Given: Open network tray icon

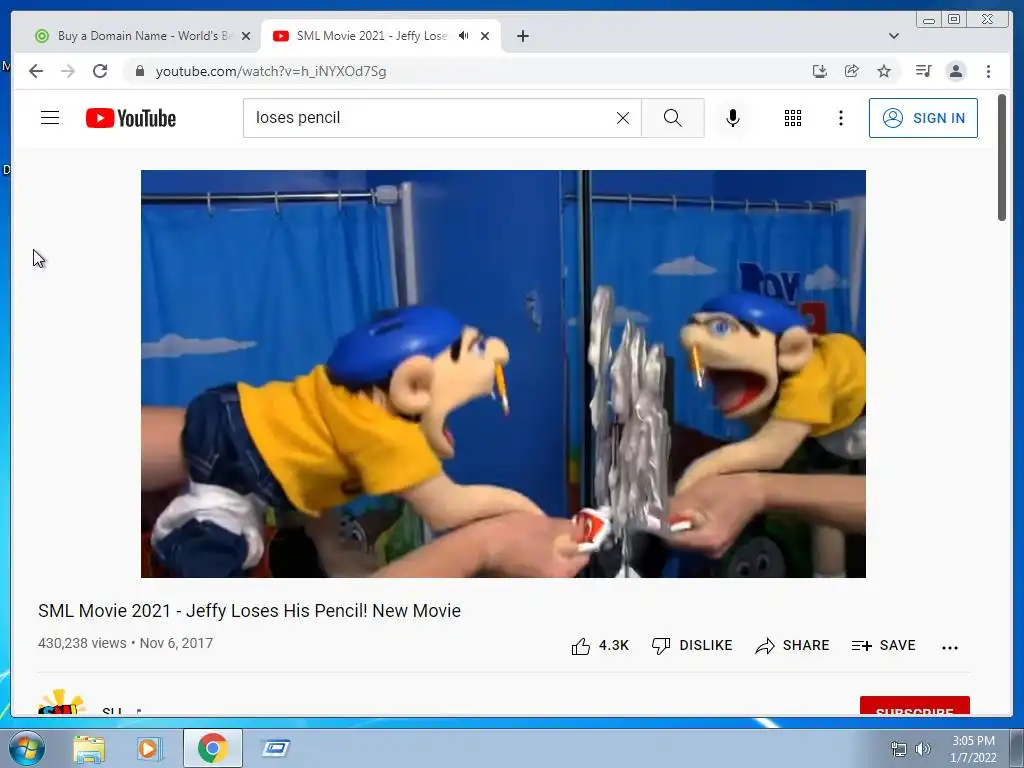Looking at the screenshot, I should click(899, 749).
